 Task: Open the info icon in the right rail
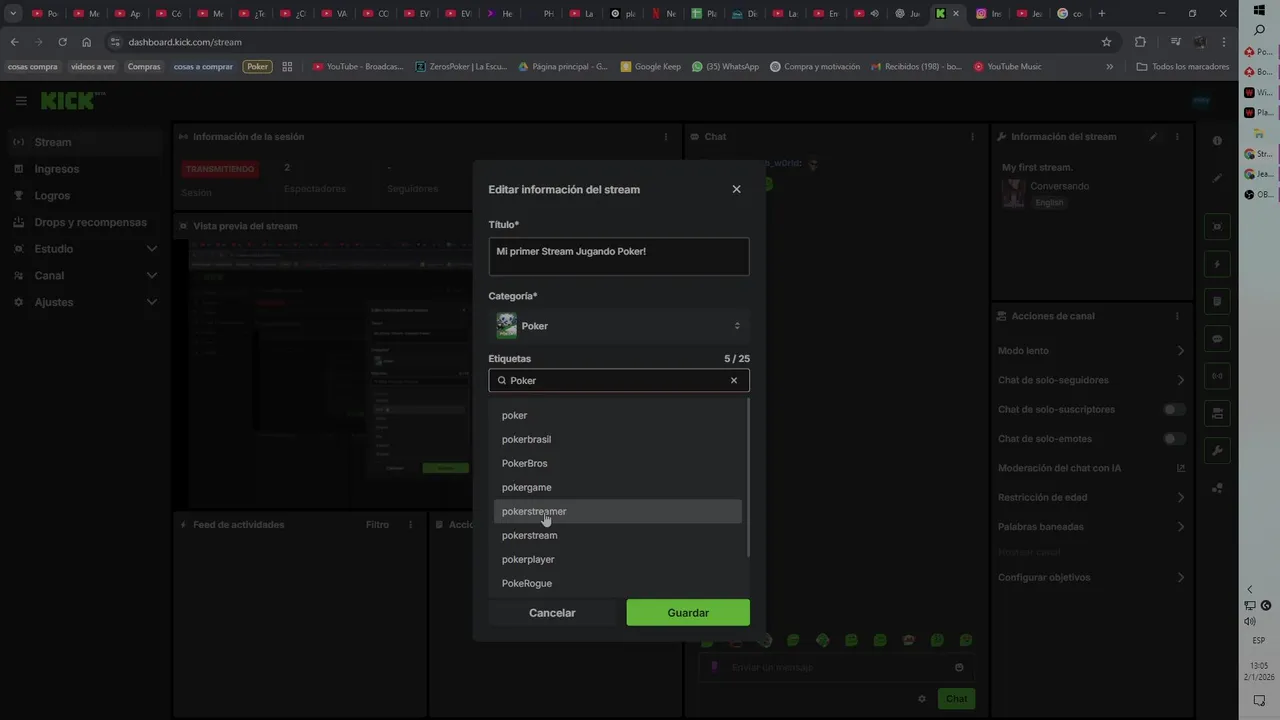coord(1217,141)
